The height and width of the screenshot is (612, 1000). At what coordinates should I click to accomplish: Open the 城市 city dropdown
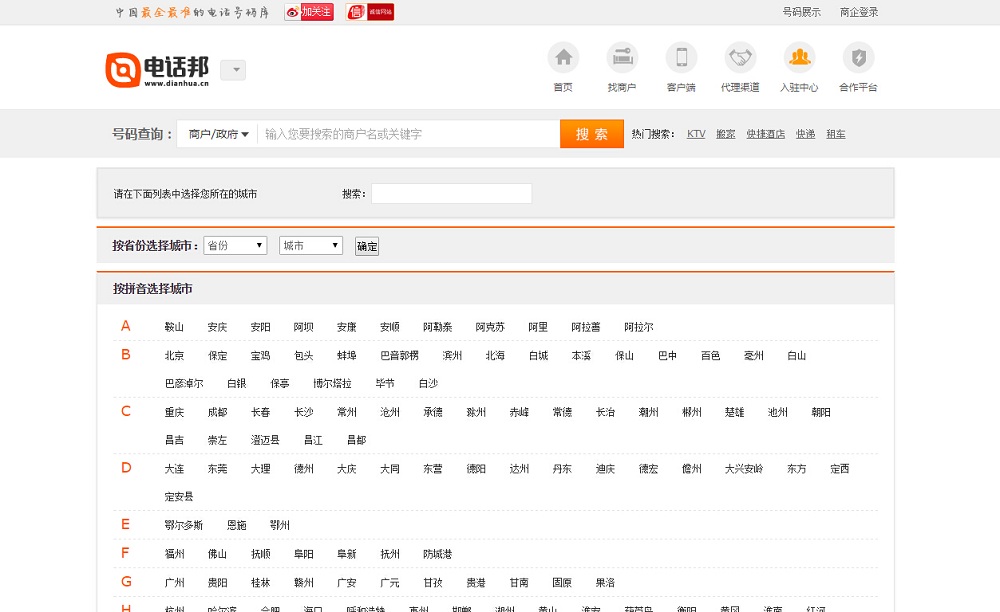click(x=311, y=245)
